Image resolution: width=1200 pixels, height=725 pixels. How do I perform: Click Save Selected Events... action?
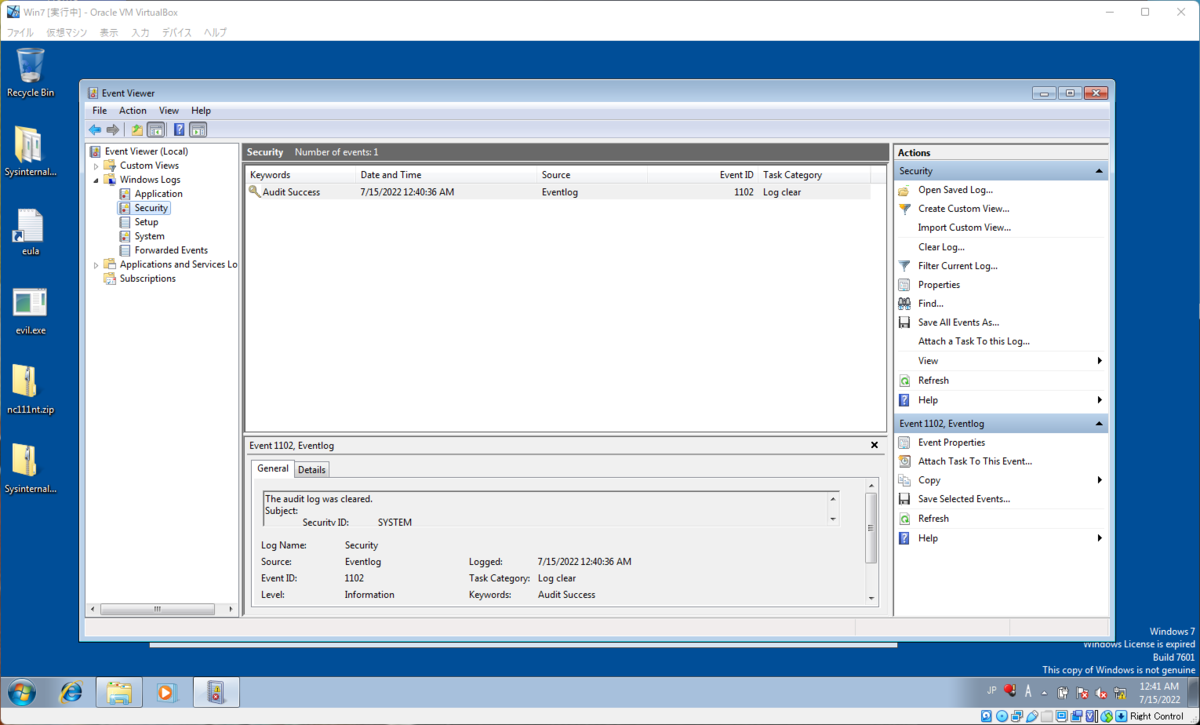click(x=964, y=499)
